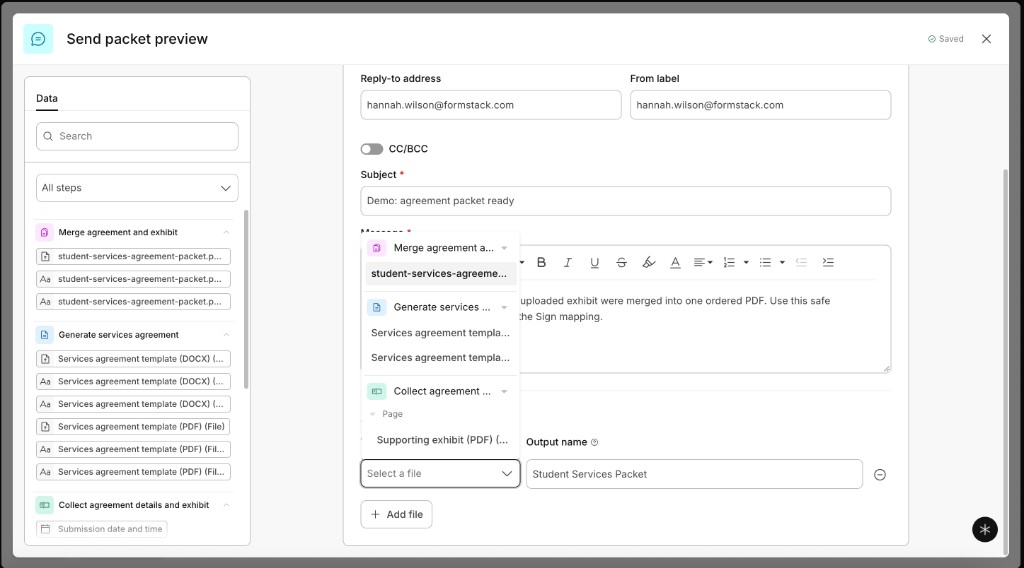Click the decrease indent icon
The height and width of the screenshot is (568, 1024).
[801, 262]
